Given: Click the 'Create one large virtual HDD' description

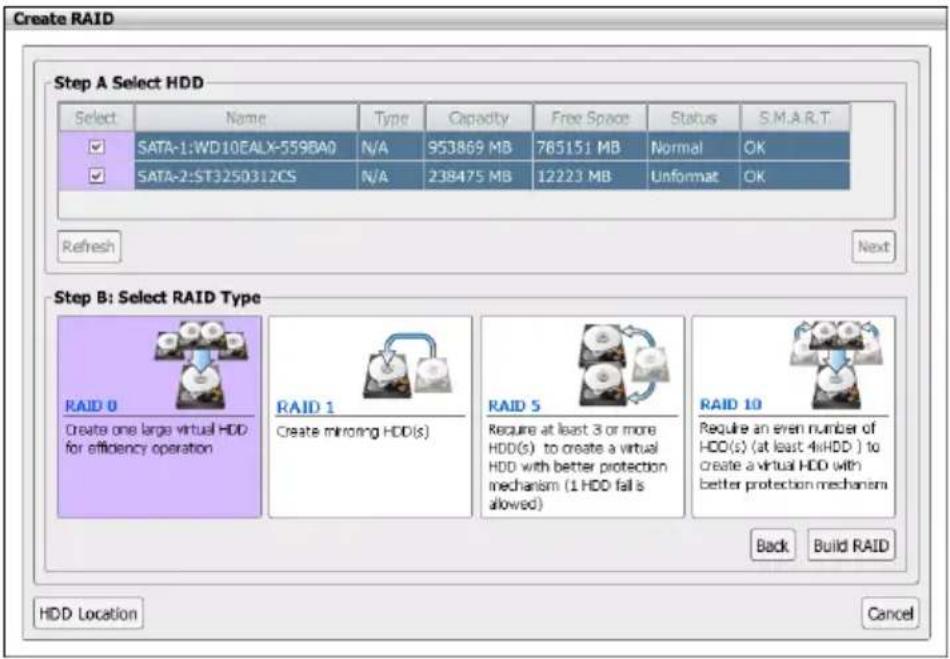Looking at the screenshot, I should coord(156,439).
